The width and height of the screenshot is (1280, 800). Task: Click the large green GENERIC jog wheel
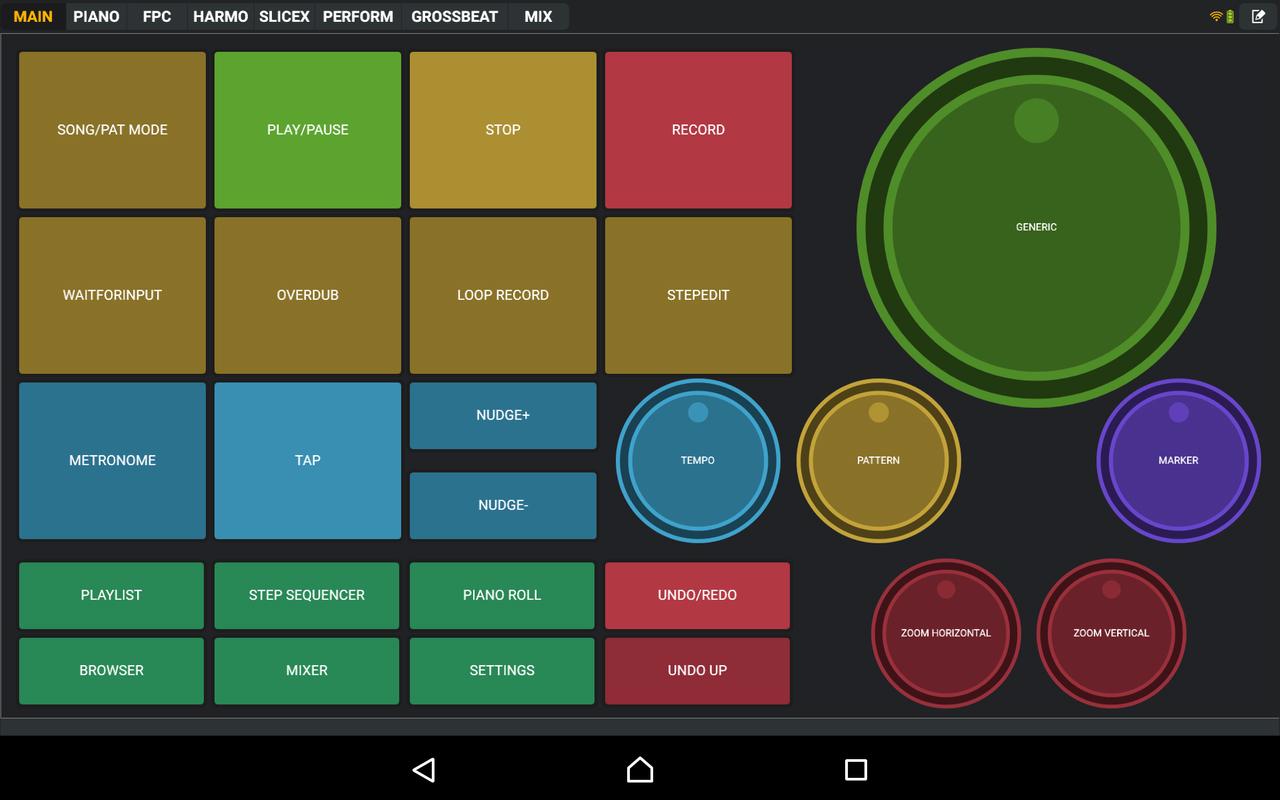[1036, 227]
